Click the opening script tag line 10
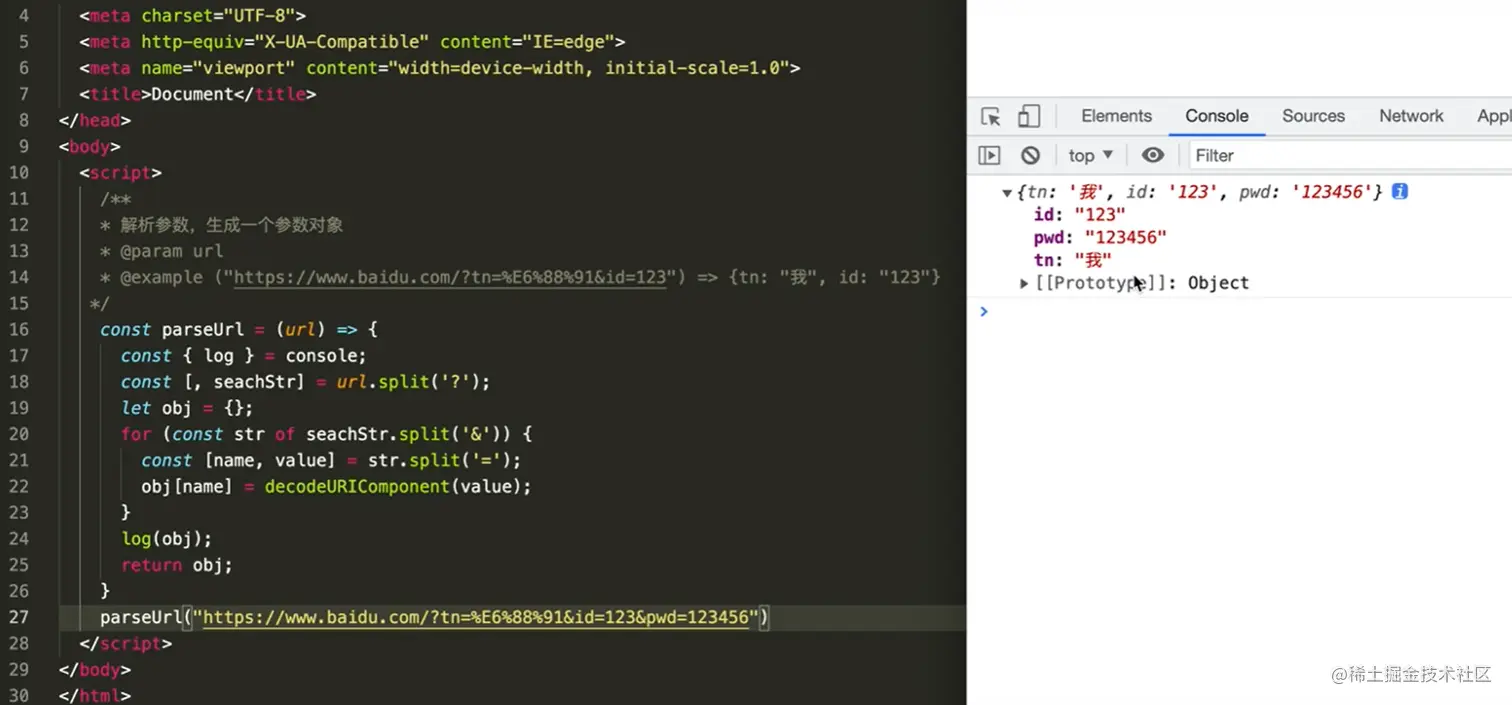 [120, 172]
